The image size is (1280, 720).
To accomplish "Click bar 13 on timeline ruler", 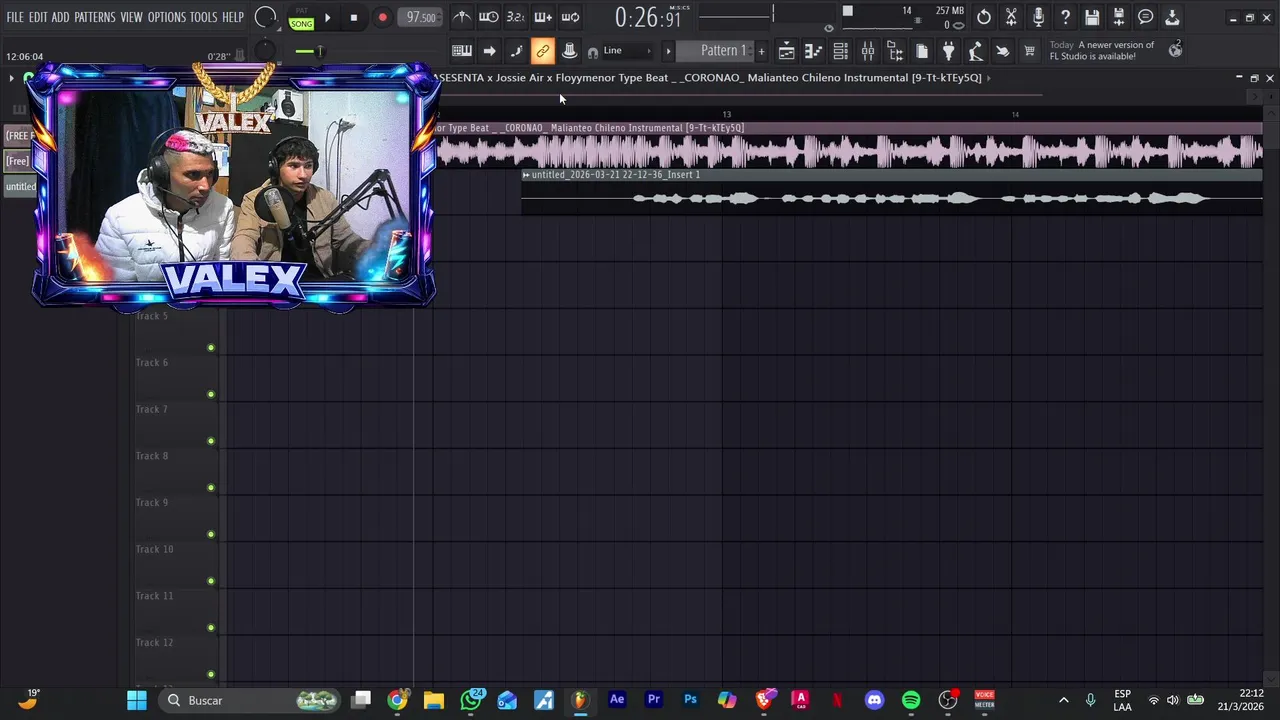I will click(x=727, y=115).
